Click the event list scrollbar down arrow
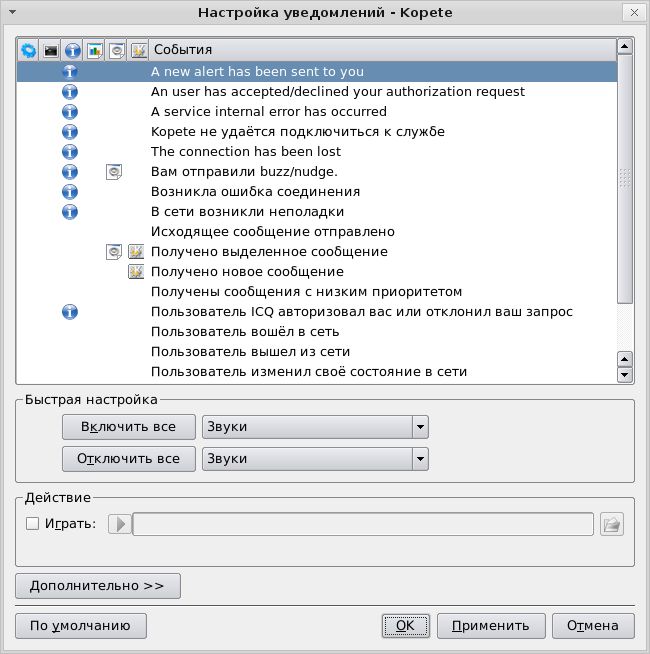650x654 pixels. [625, 375]
